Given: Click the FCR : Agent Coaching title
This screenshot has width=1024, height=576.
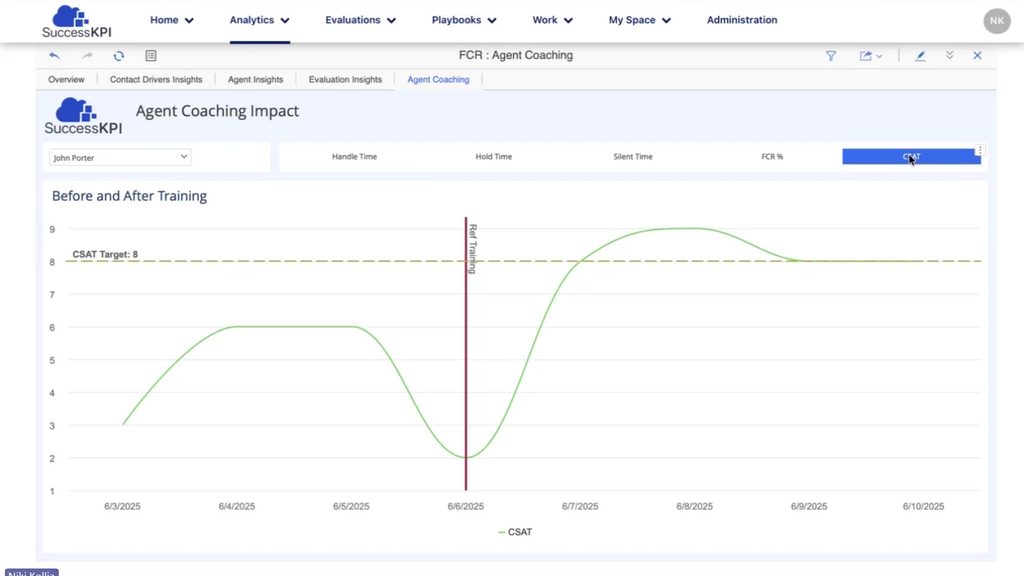Looking at the screenshot, I should click(x=516, y=56).
